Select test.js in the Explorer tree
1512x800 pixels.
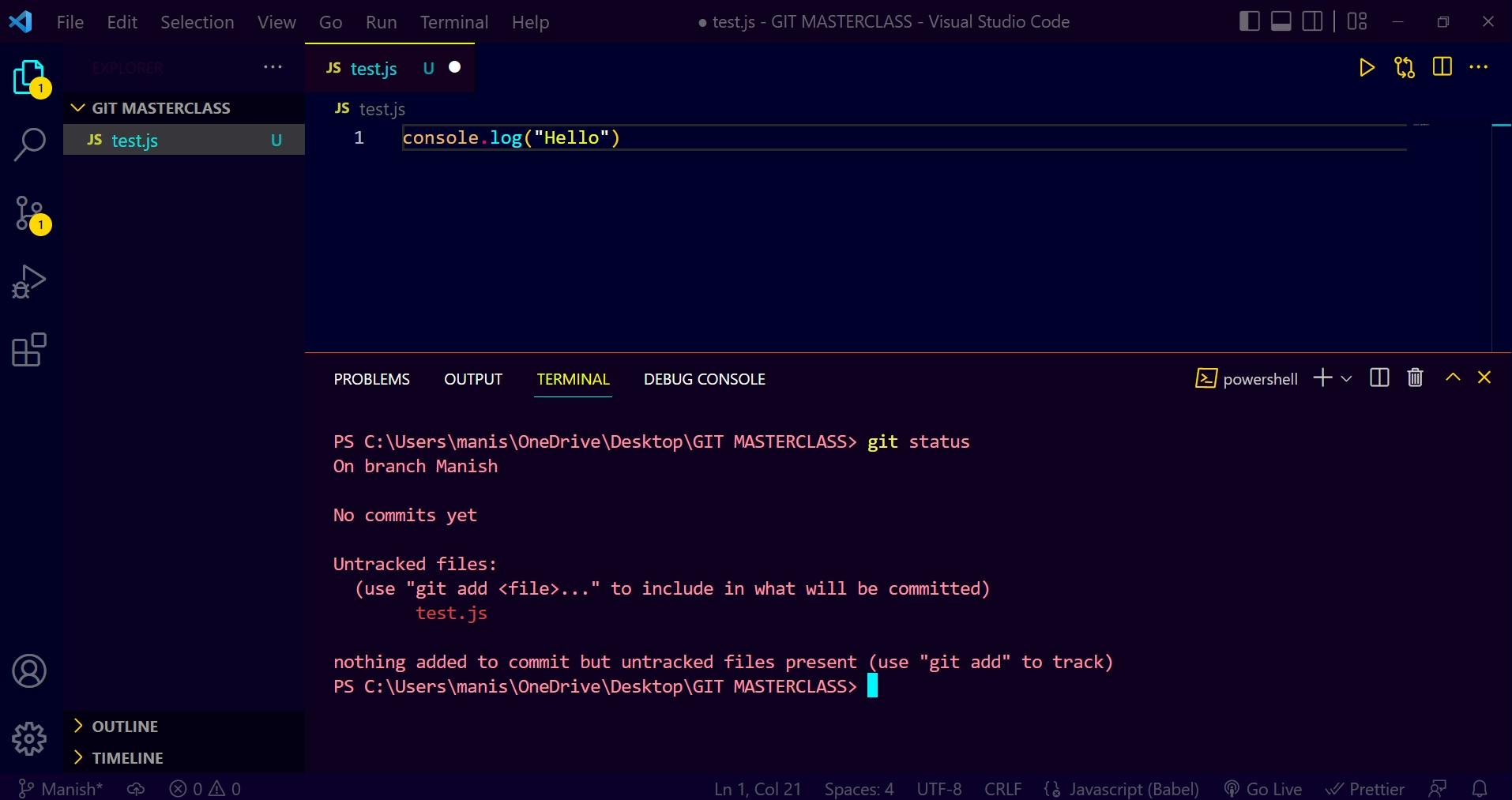point(183,140)
